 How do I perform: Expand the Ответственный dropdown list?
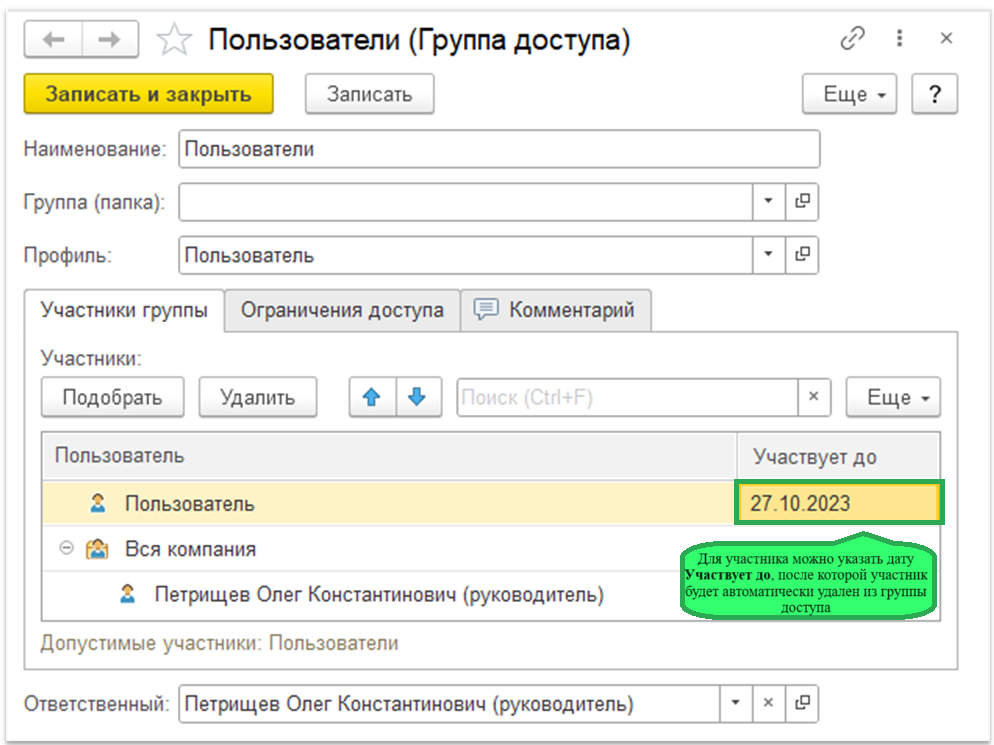coord(735,703)
